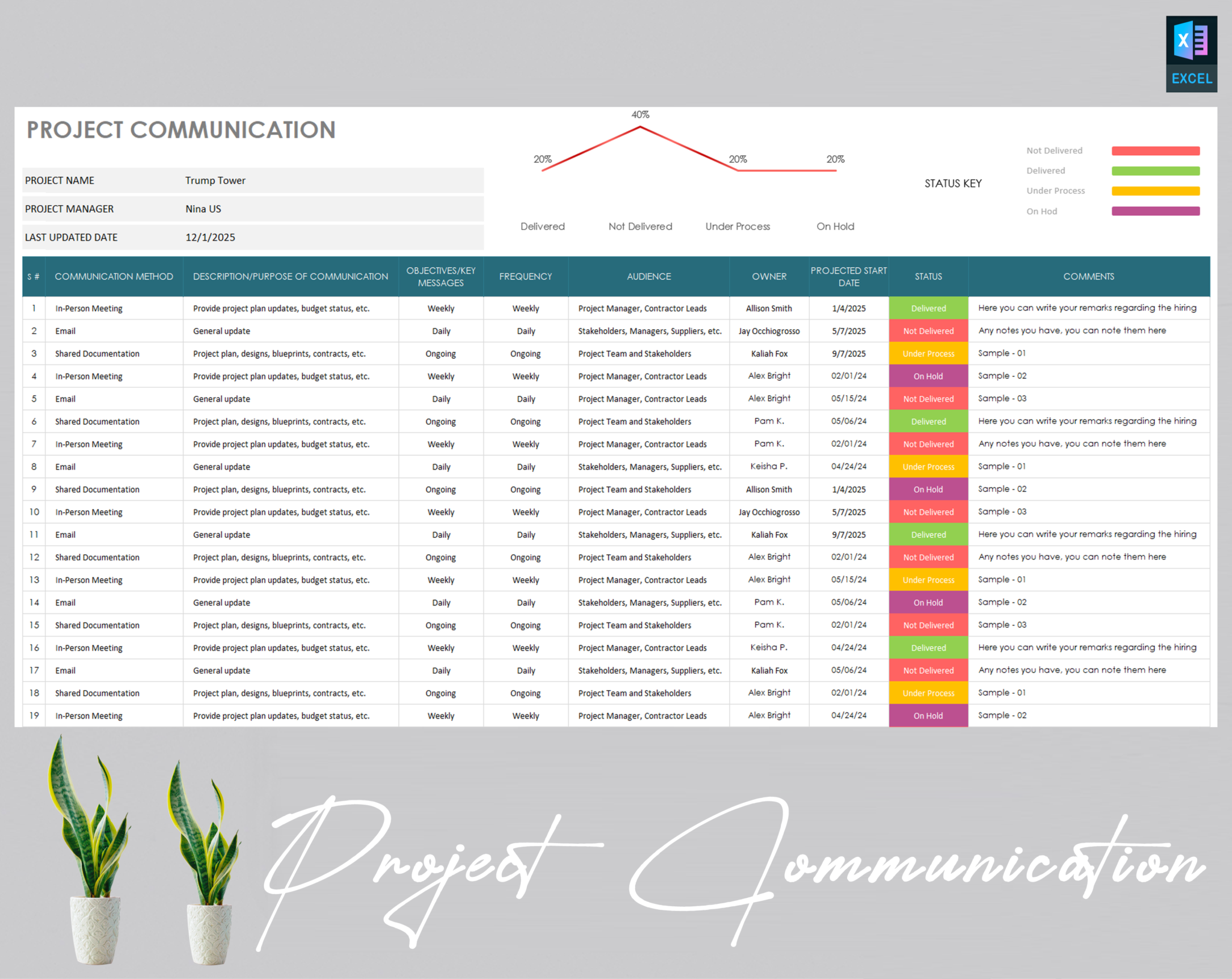Toggle the Under Process badge in row 3
This screenshot has height=979, width=1232.
pos(928,354)
